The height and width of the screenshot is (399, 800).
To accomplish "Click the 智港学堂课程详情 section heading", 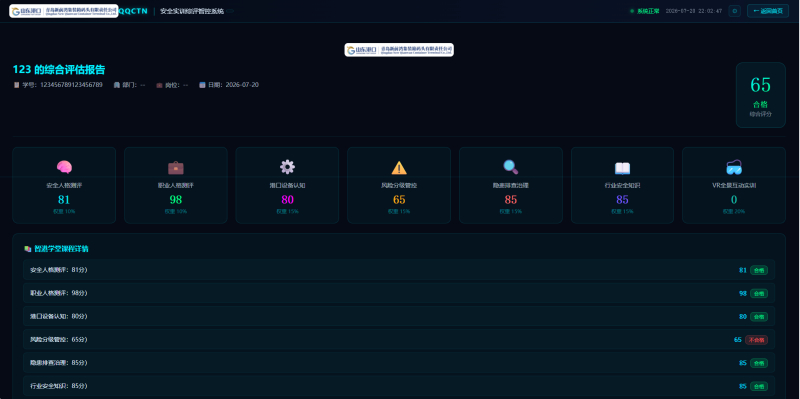I will (x=62, y=249).
